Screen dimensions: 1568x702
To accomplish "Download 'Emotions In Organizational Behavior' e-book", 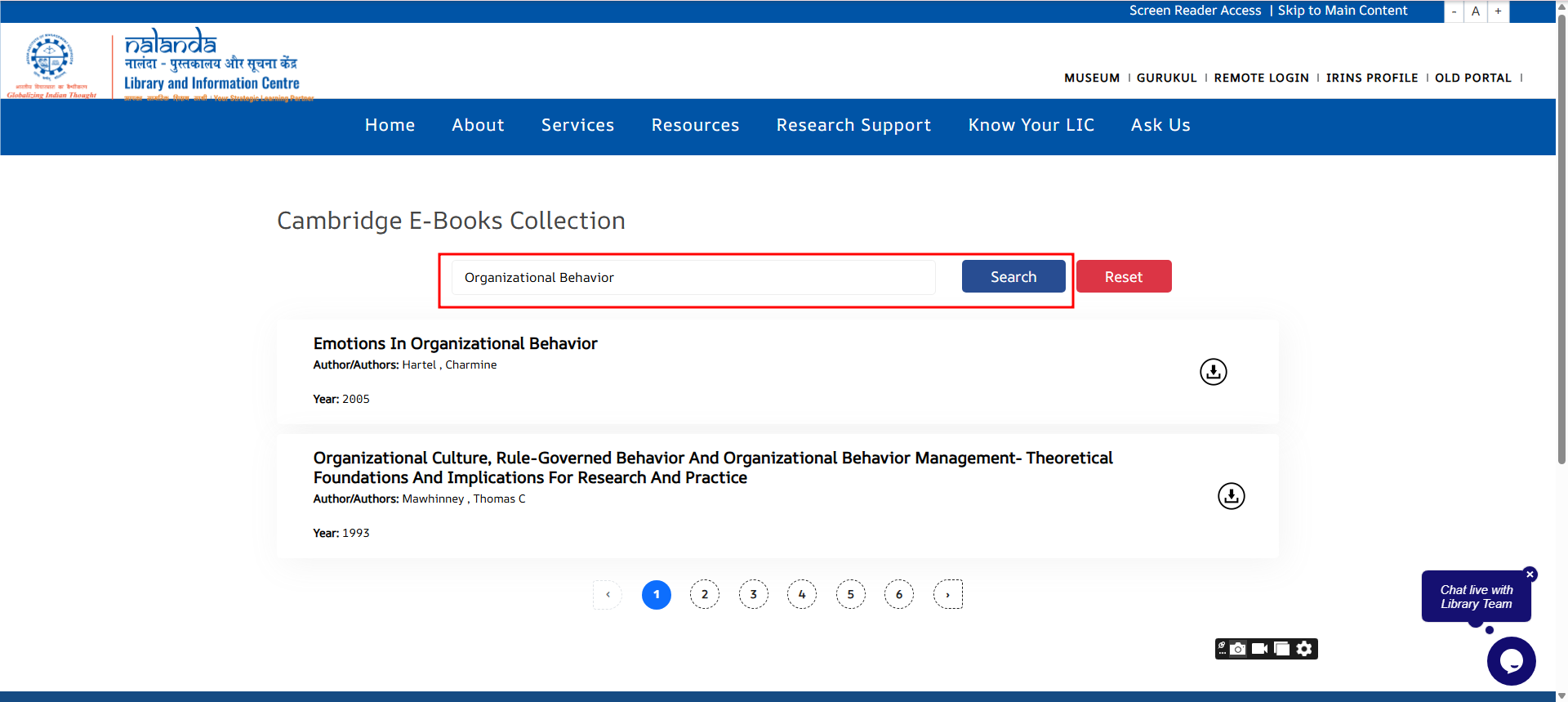I will click(x=1213, y=372).
